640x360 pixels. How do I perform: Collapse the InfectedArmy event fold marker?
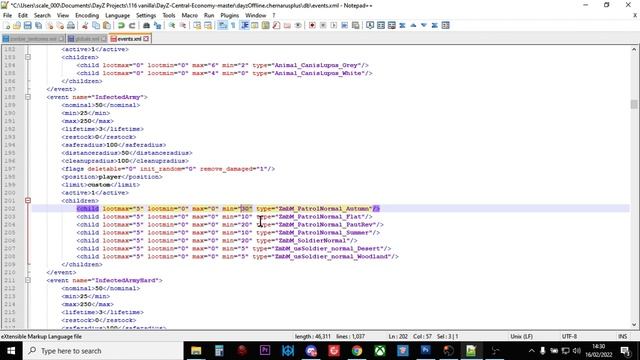pos(28,97)
